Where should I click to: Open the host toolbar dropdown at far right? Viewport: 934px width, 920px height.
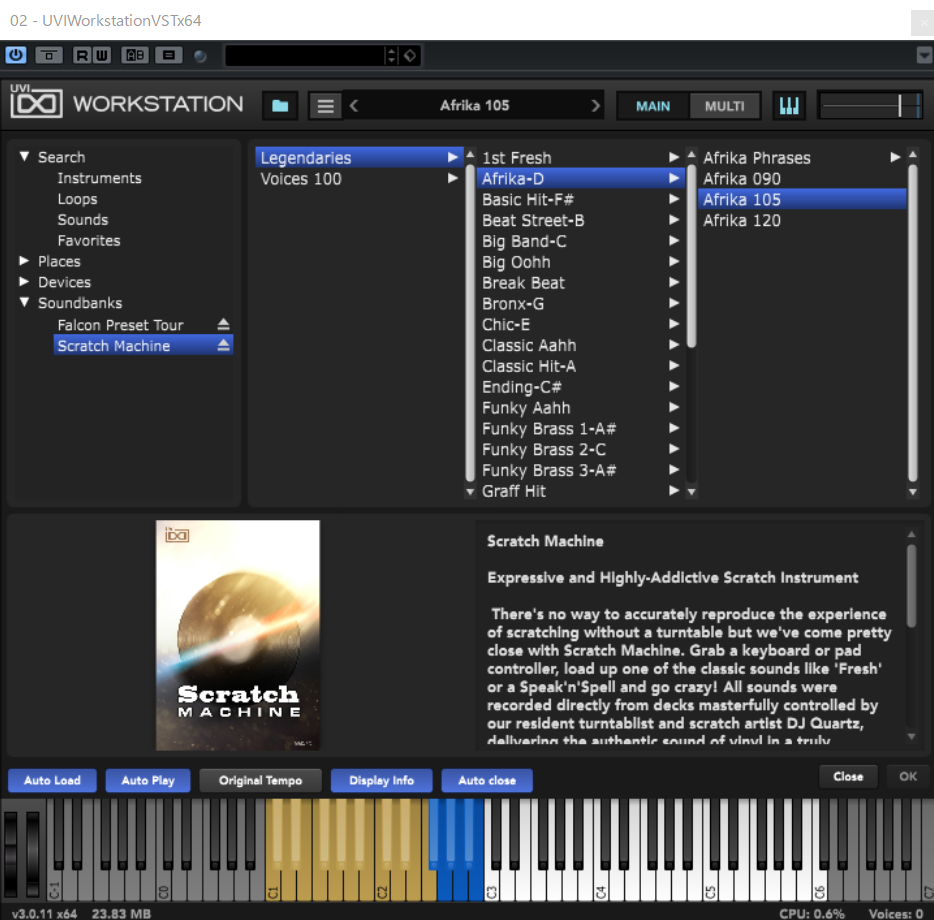pos(923,56)
